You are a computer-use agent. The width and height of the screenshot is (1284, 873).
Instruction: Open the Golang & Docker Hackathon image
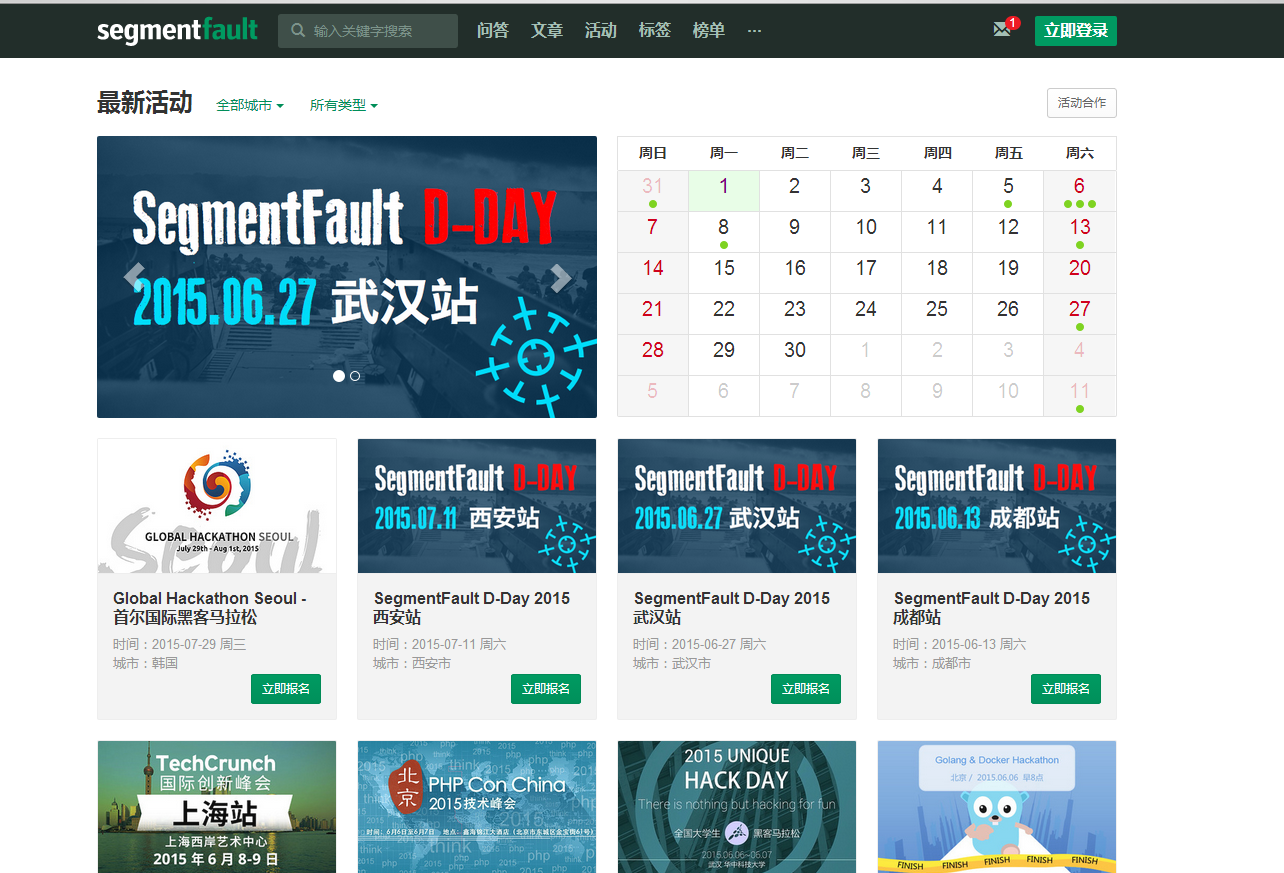[x=997, y=807]
